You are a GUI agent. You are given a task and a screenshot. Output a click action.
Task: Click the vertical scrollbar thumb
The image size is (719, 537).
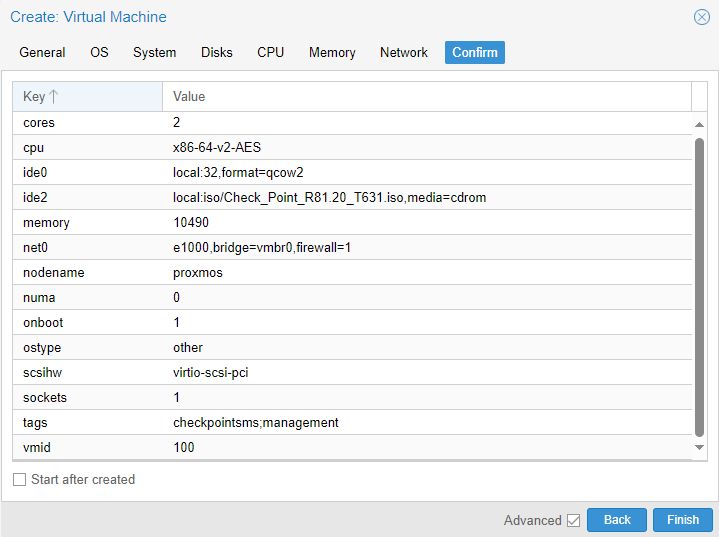click(x=699, y=285)
